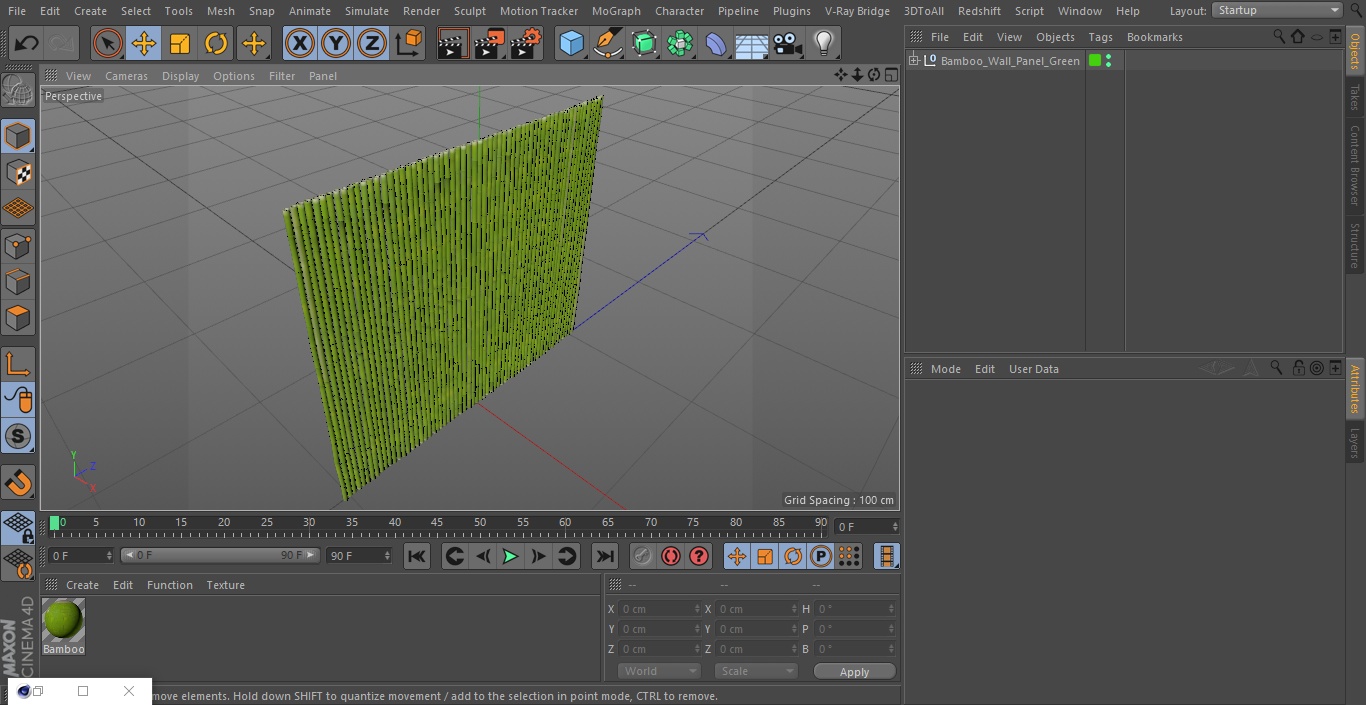Open Scale mode dropdown
The width and height of the screenshot is (1366, 705).
756,671
